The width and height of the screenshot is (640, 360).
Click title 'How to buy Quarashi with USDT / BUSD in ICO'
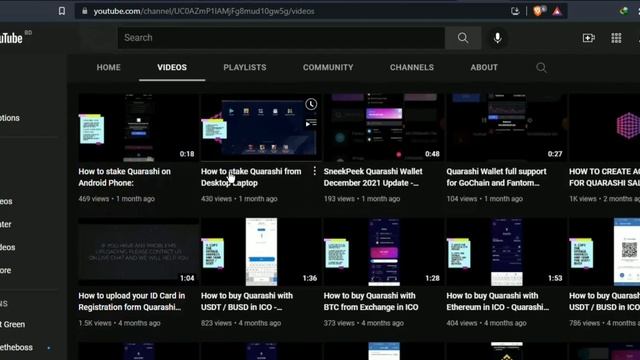click(247, 301)
